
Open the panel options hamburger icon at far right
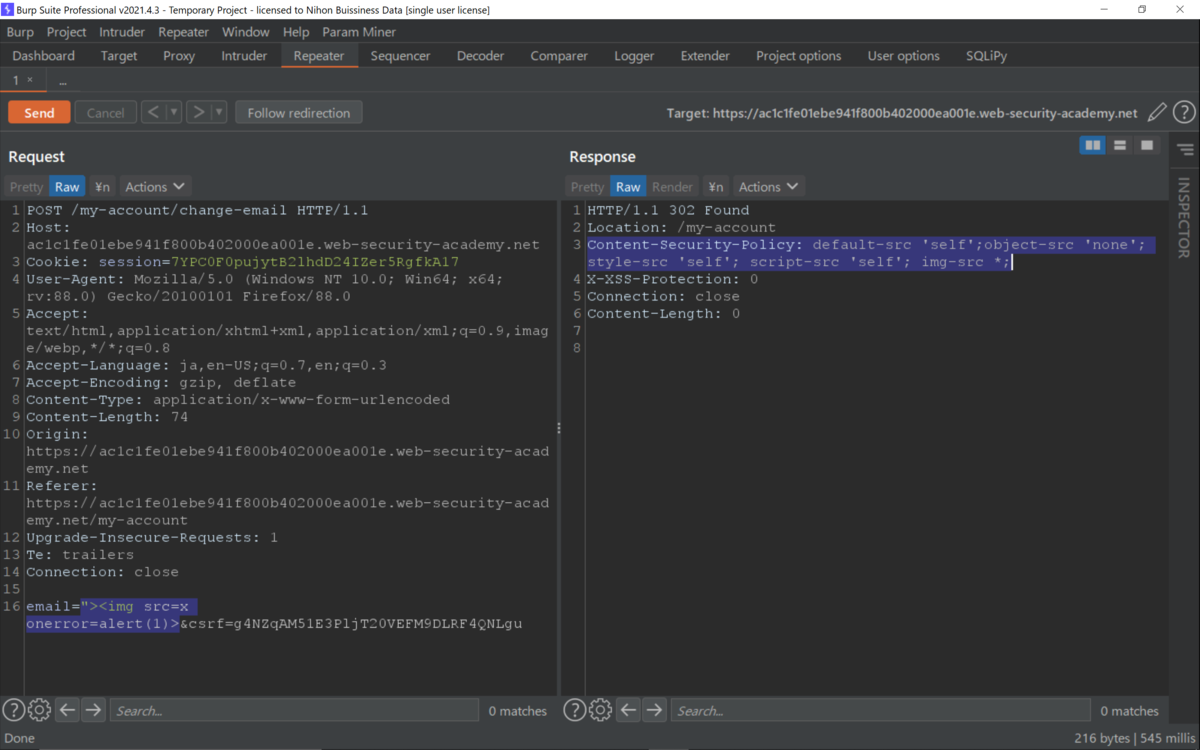(x=1186, y=150)
